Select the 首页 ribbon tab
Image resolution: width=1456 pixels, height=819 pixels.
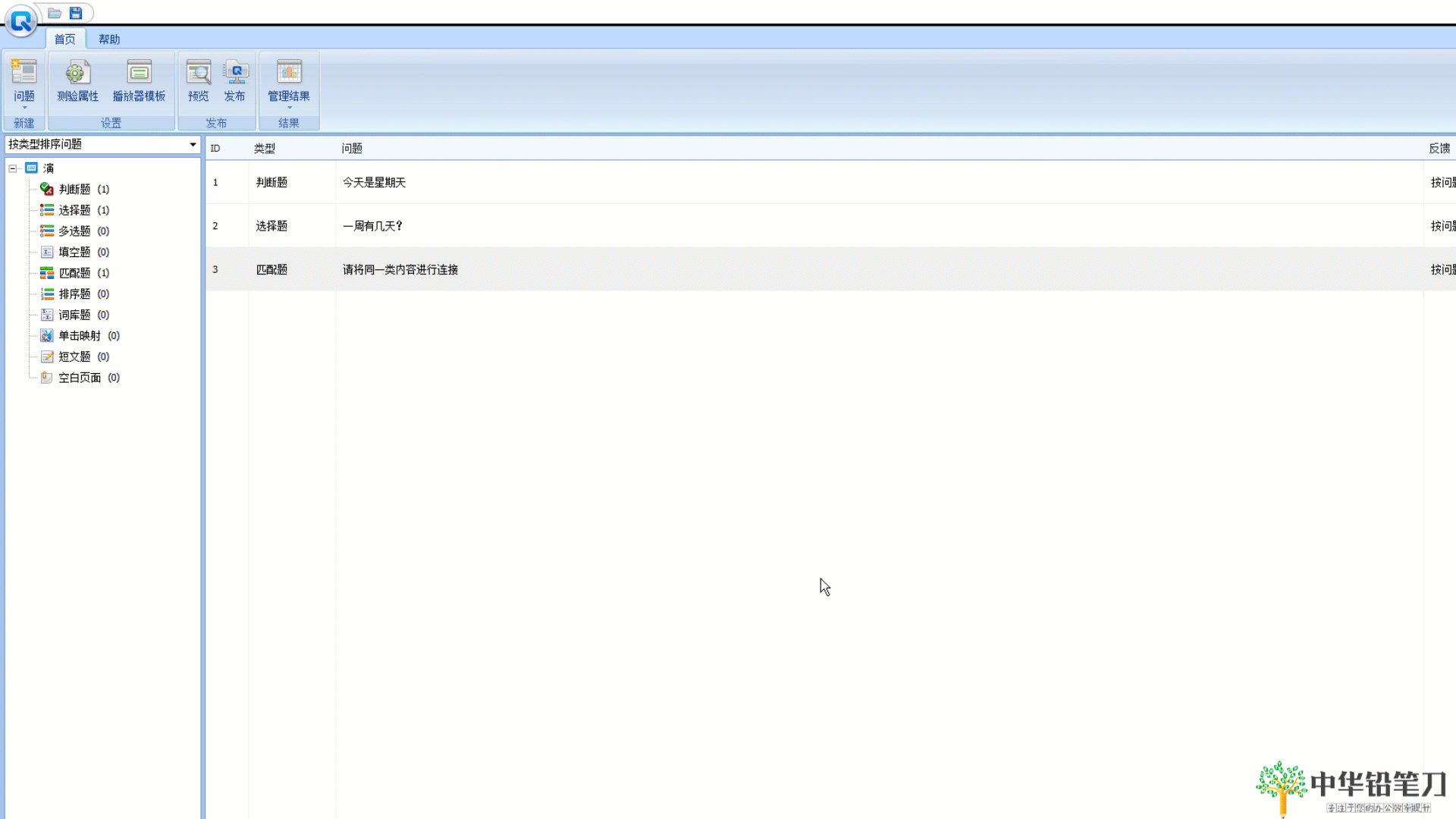point(65,39)
